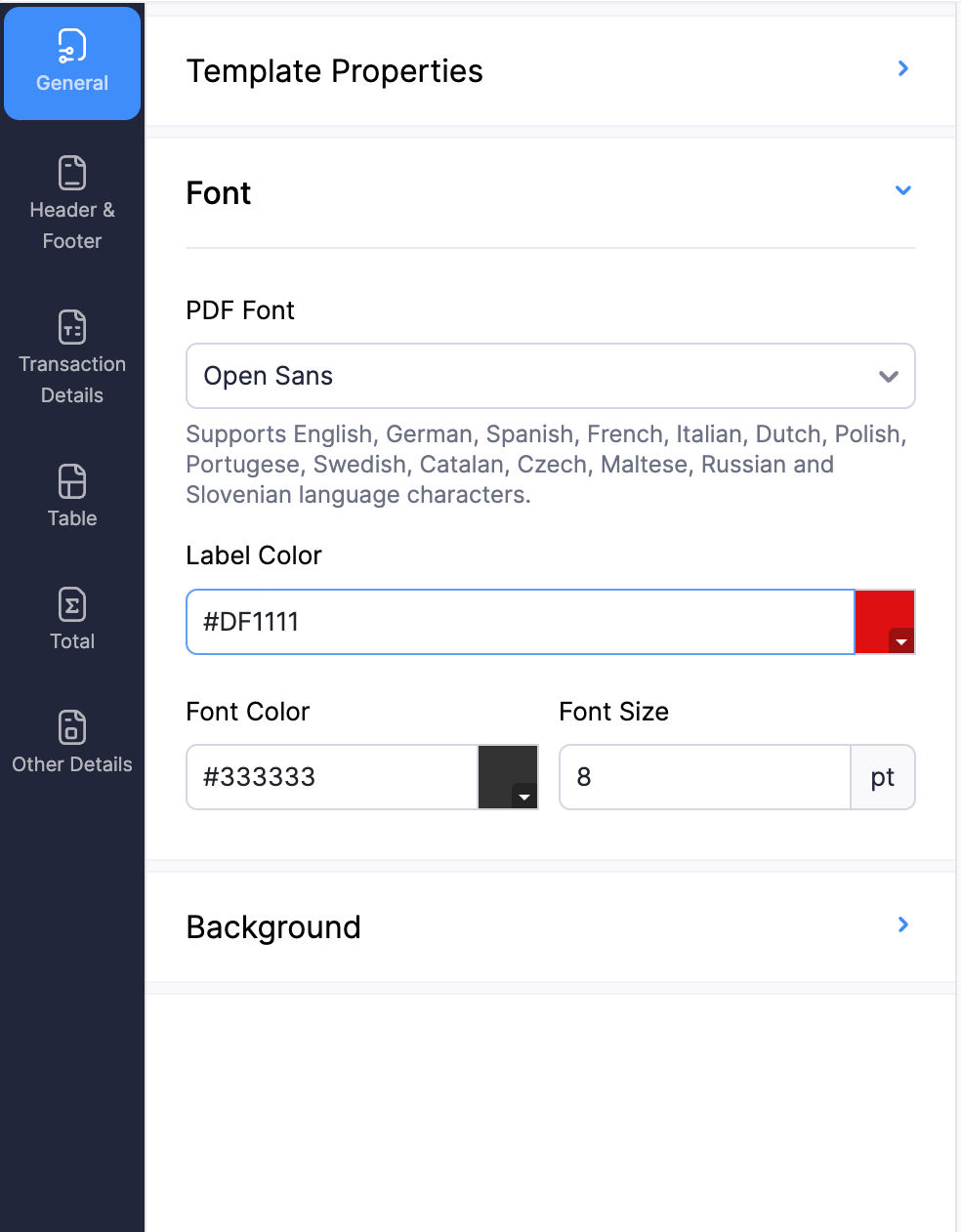The width and height of the screenshot is (961, 1232).
Task: Click the Transaction Details icon
Action: tap(71, 326)
